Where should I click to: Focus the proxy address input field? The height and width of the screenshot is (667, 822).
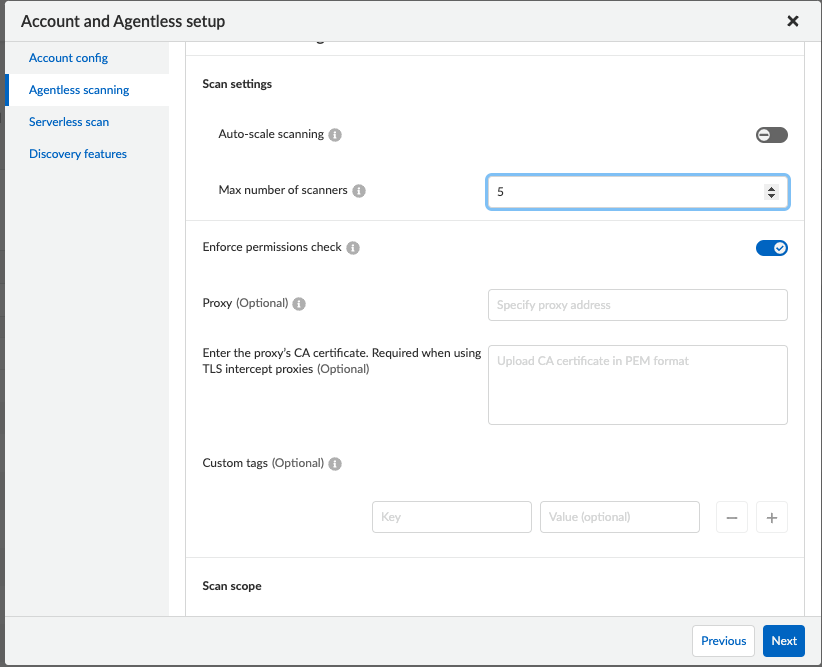coord(637,305)
